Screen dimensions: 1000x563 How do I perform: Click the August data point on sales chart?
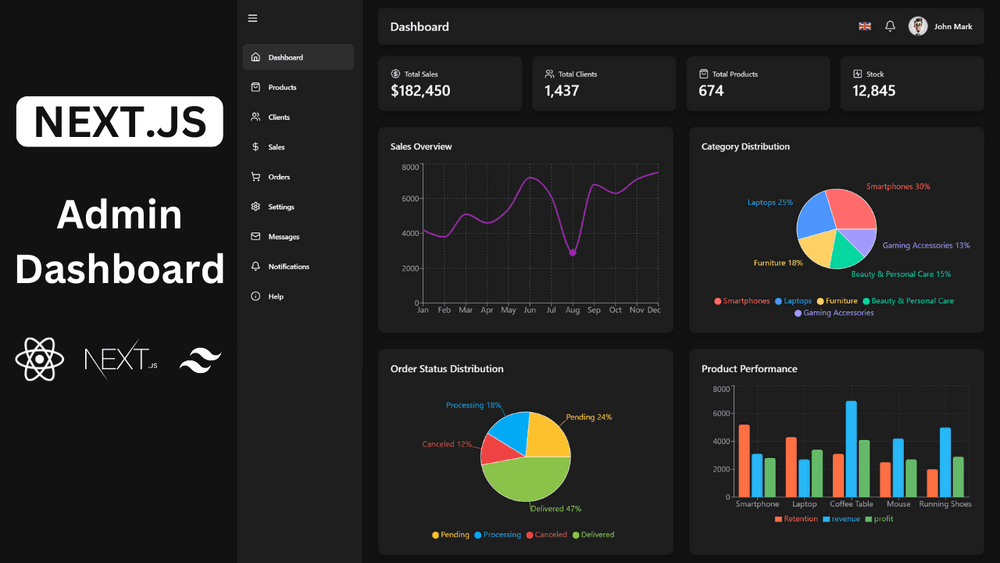(x=572, y=253)
